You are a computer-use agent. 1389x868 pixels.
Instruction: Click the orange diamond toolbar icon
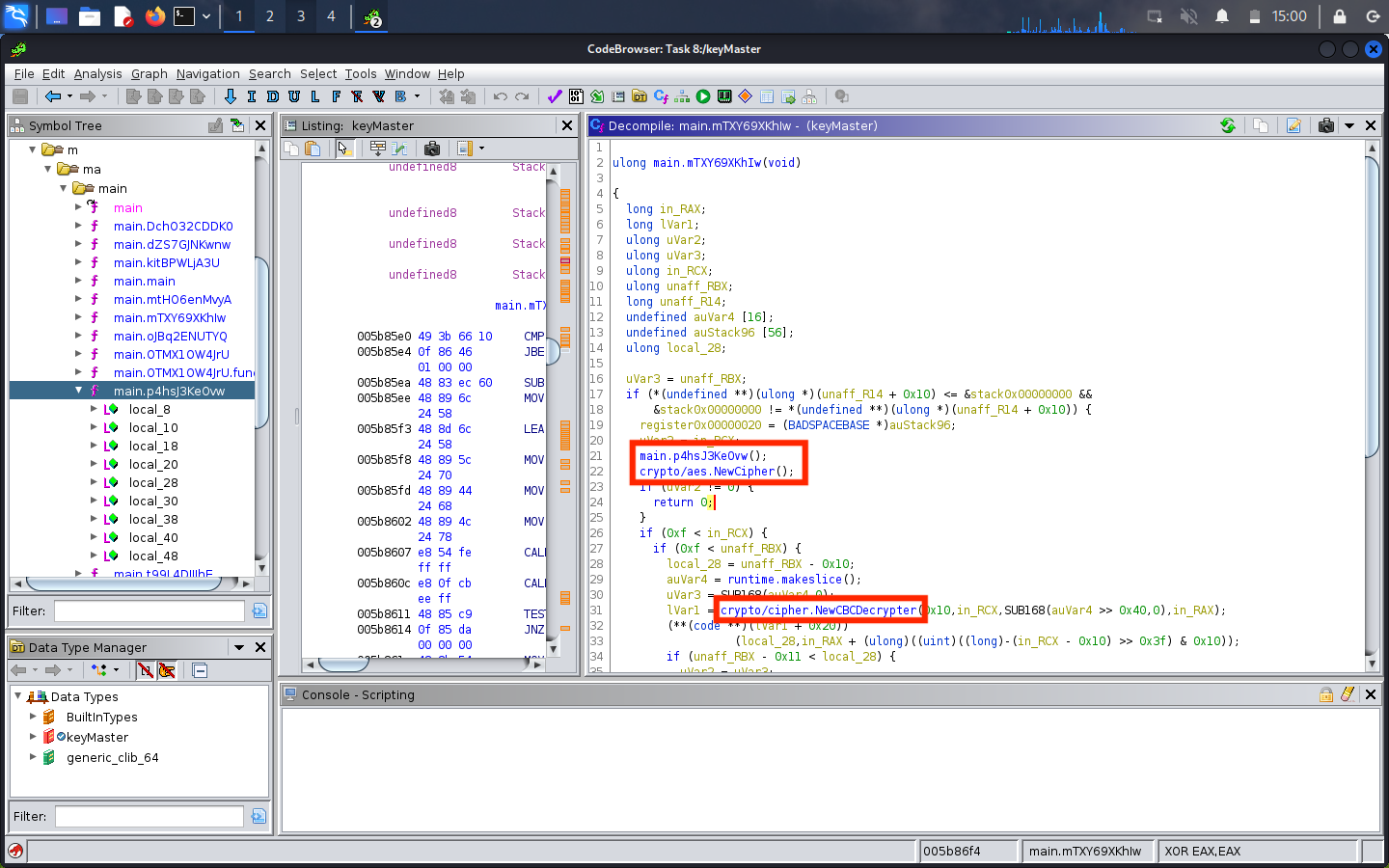click(746, 96)
